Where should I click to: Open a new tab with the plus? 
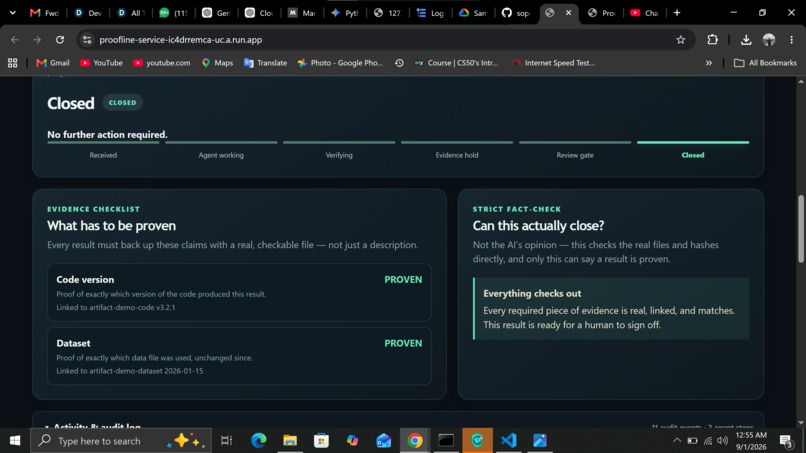pyautogui.click(x=677, y=13)
